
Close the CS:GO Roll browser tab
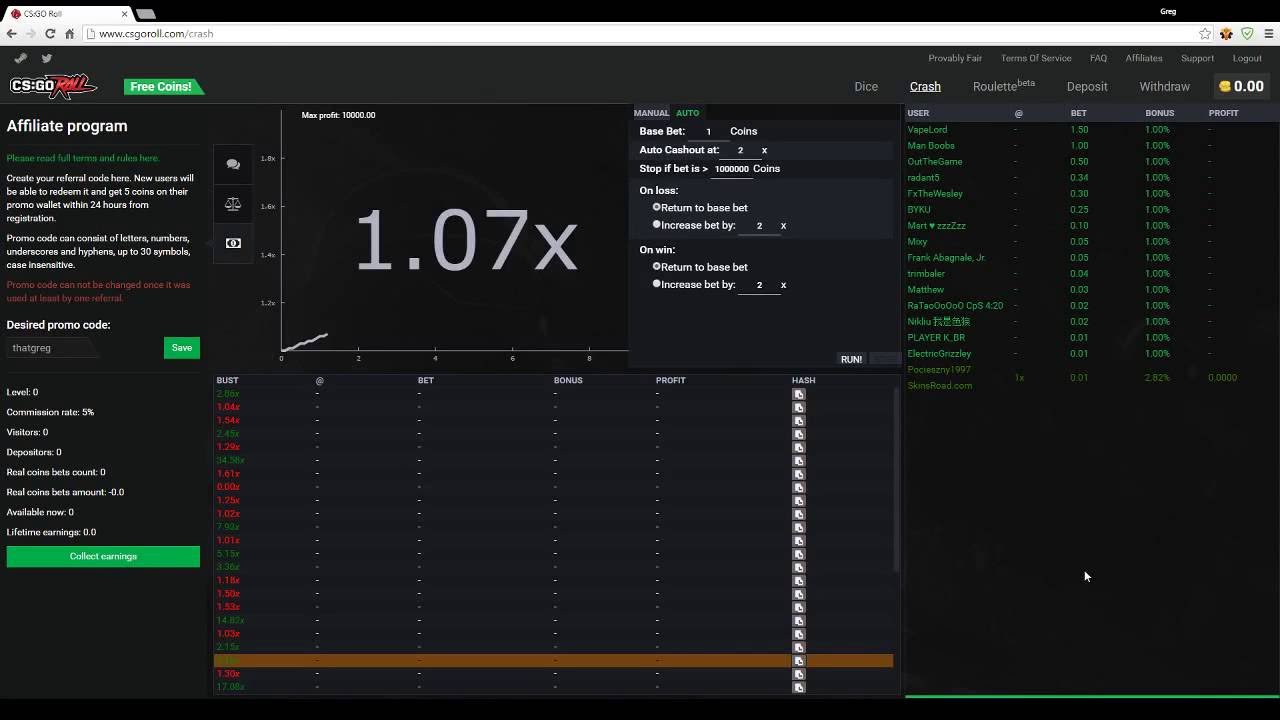[124, 14]
